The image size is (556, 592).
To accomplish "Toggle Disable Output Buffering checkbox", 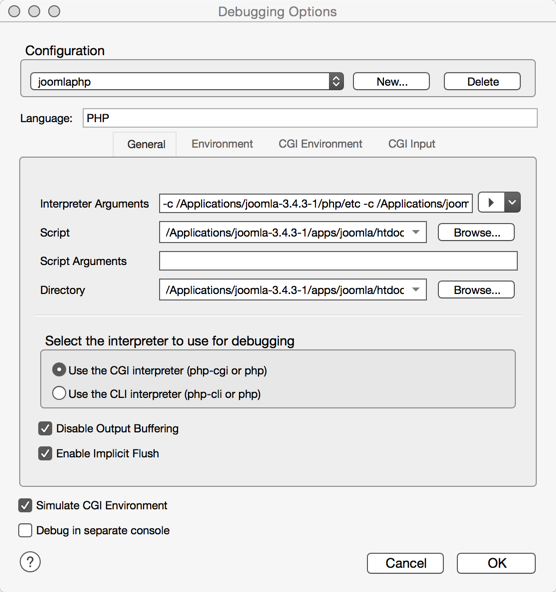I will tap(45, 429).
